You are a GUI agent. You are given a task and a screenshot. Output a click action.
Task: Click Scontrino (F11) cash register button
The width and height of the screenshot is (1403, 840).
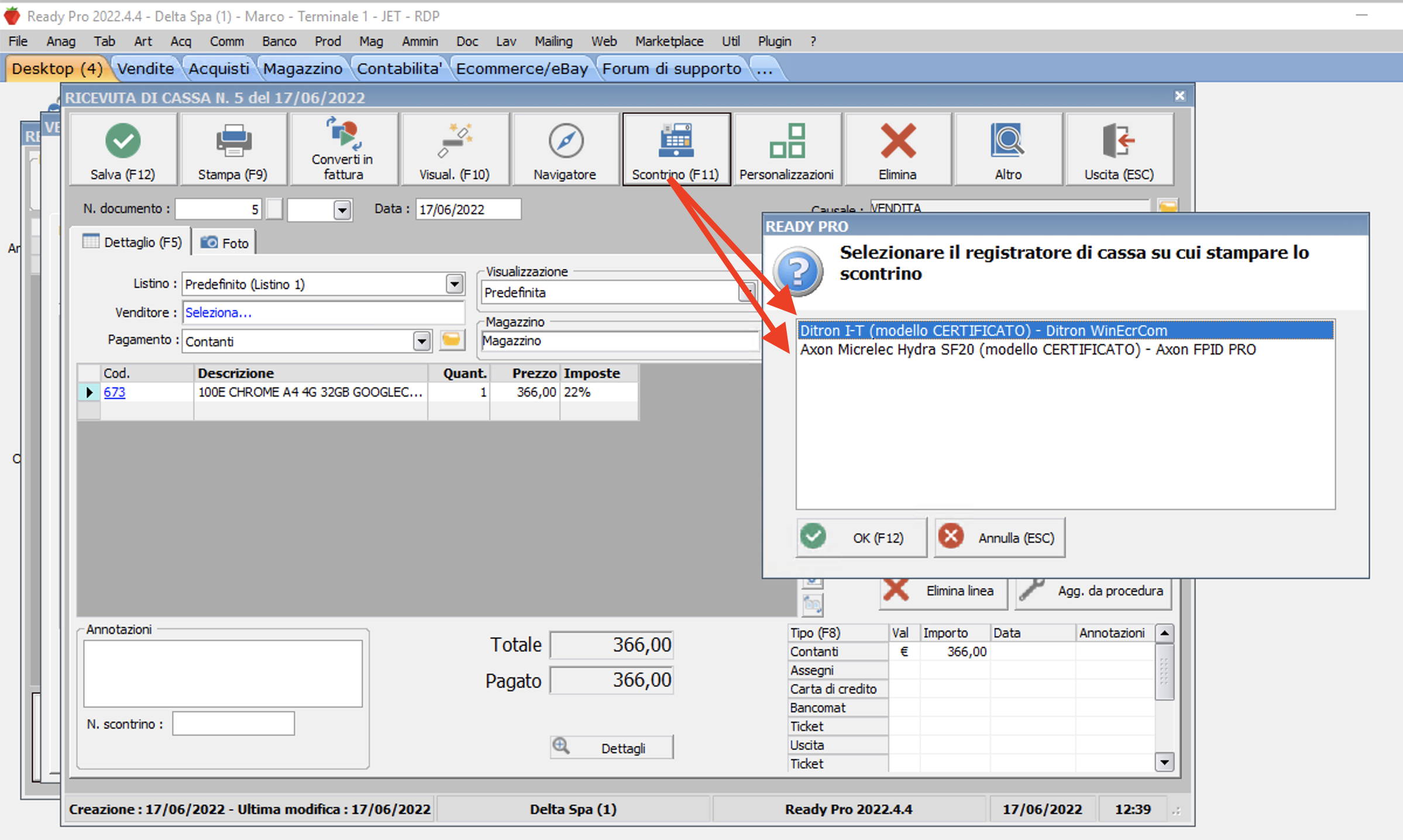(676, 150)
